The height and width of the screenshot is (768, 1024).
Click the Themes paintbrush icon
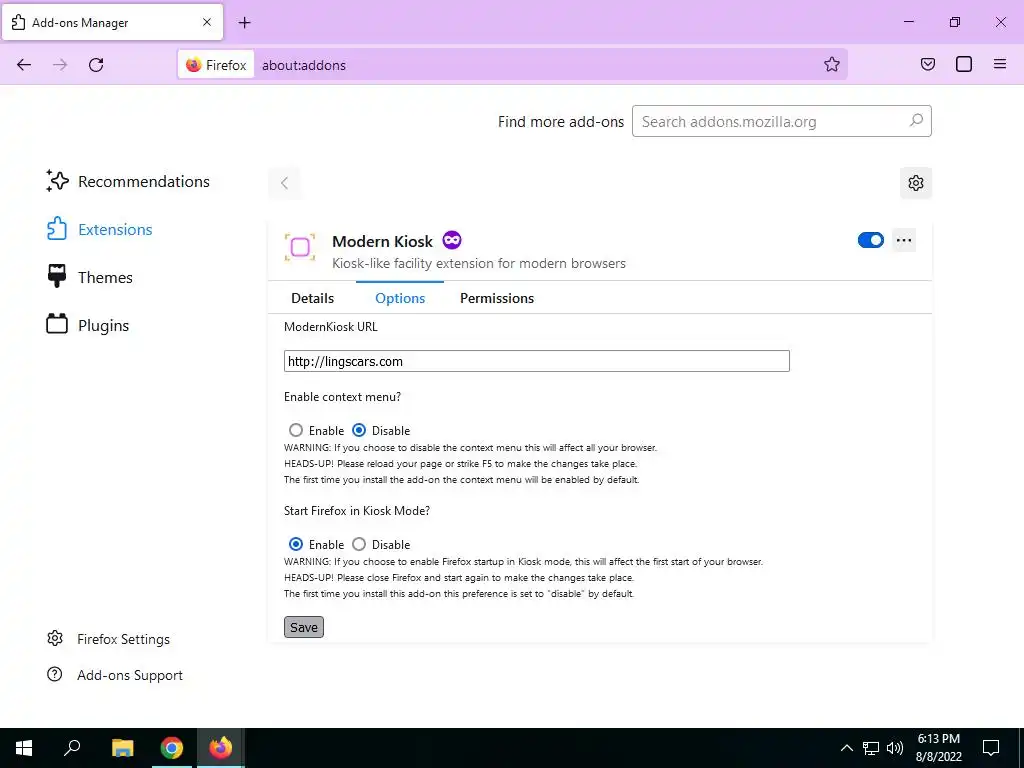point(57,276)
